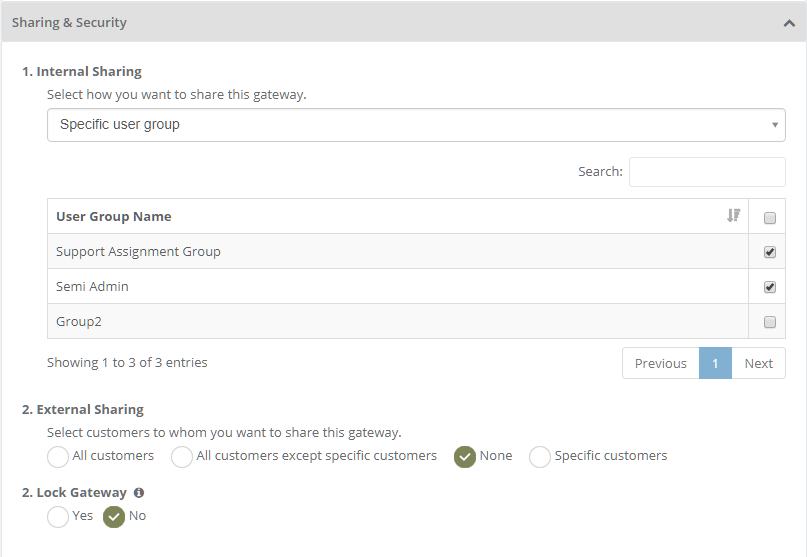Select the All customers radio option
Image resolution: width=807 pixels, height=557 pixels.
pos(58,457)
